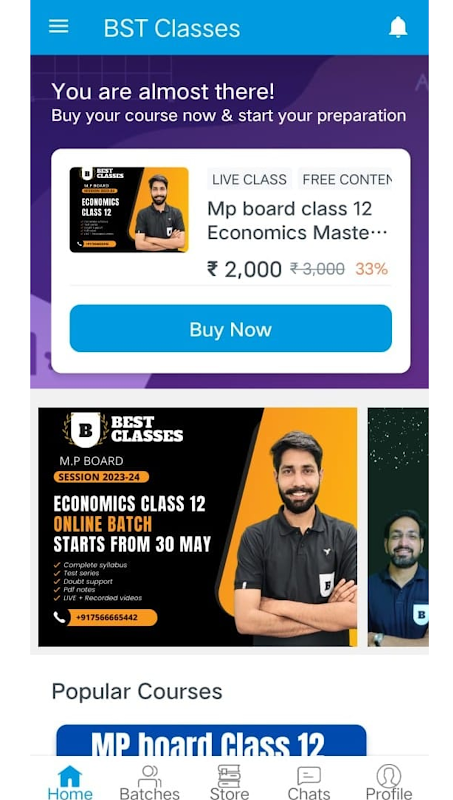Screen dimensions: 453x800
Task: Tap the ₹ 2,000 discounted course price
Action: point(244,269)
